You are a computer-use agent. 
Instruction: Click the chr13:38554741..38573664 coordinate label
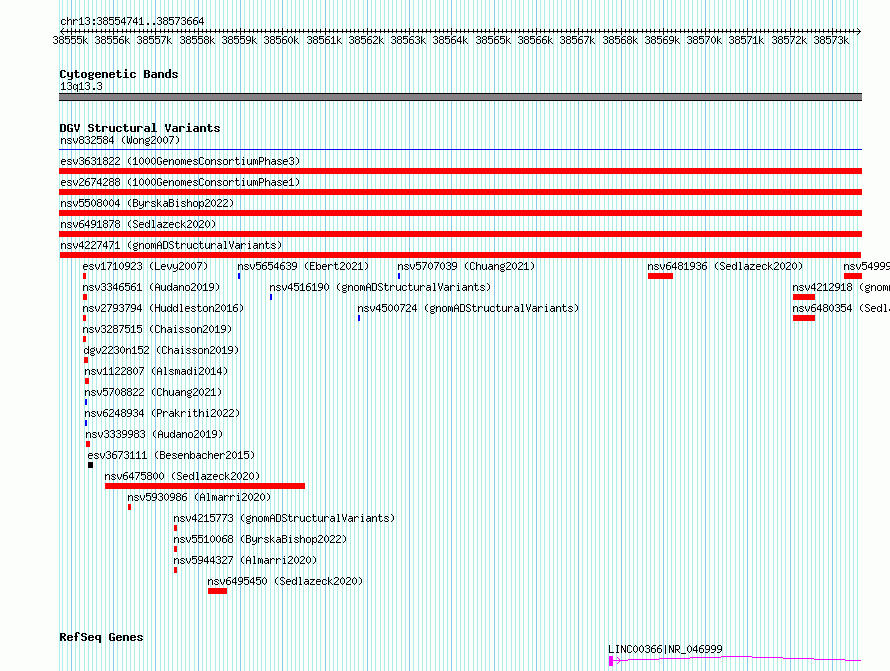point(132,21)
